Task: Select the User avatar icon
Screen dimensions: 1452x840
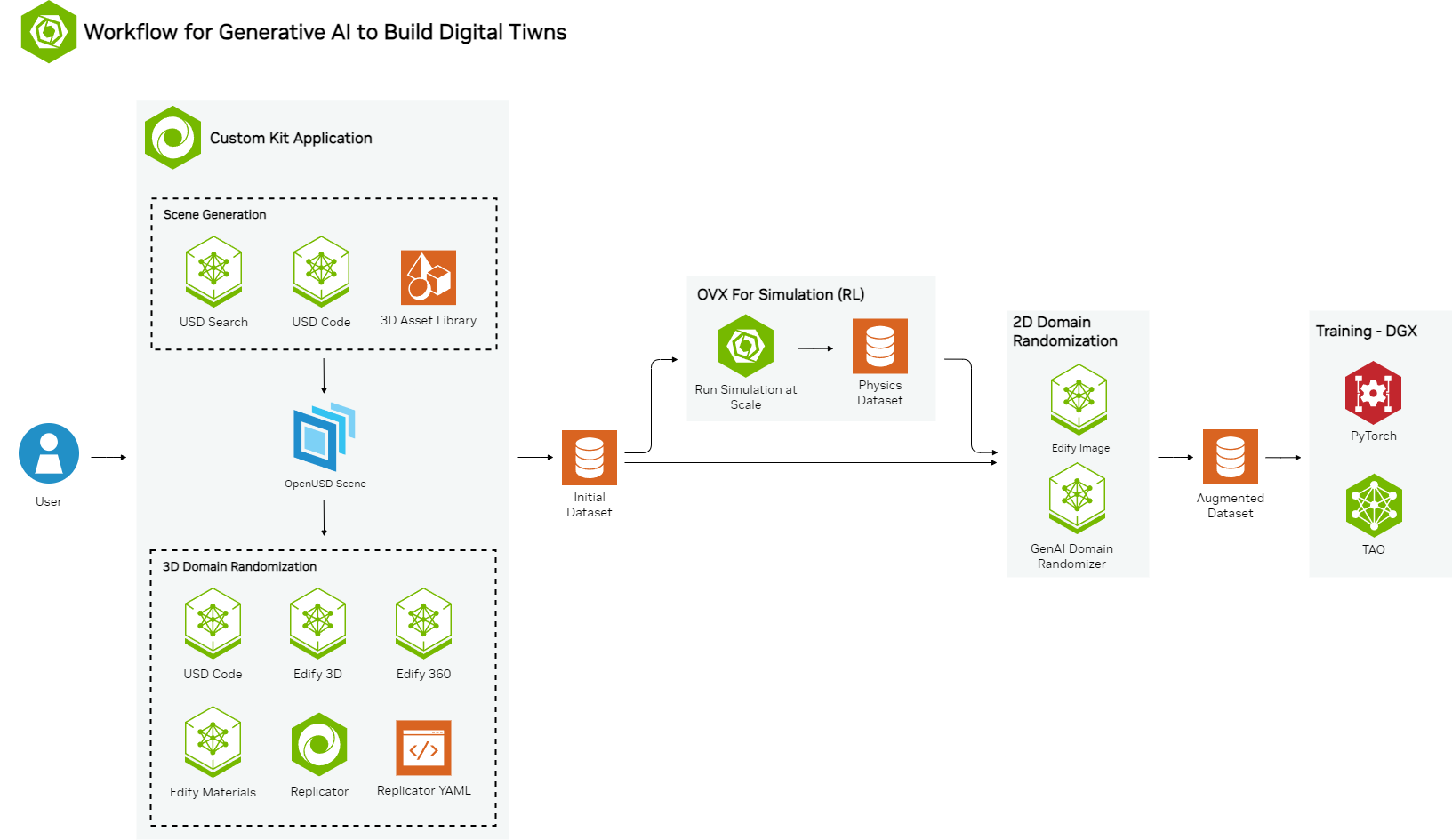Action: click(x=49, y=453)
